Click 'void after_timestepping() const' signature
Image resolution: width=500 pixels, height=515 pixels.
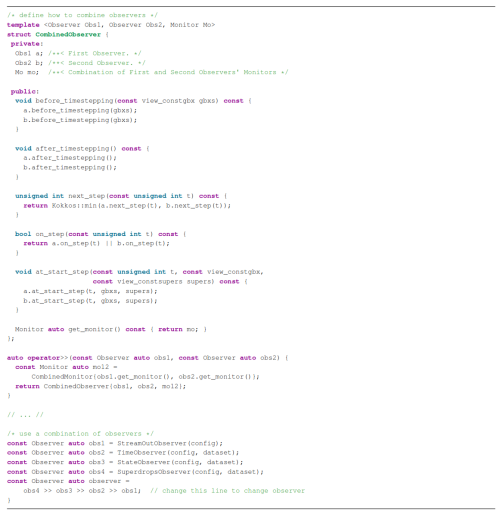click(82, 149)
